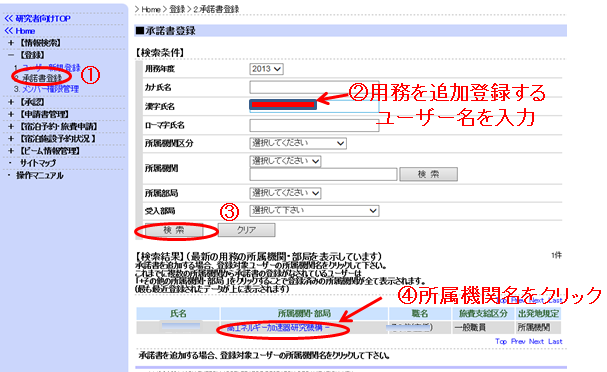Click Top pagination link below results table
The width and height of the screenshot is (607, 372).
(501, 341)
